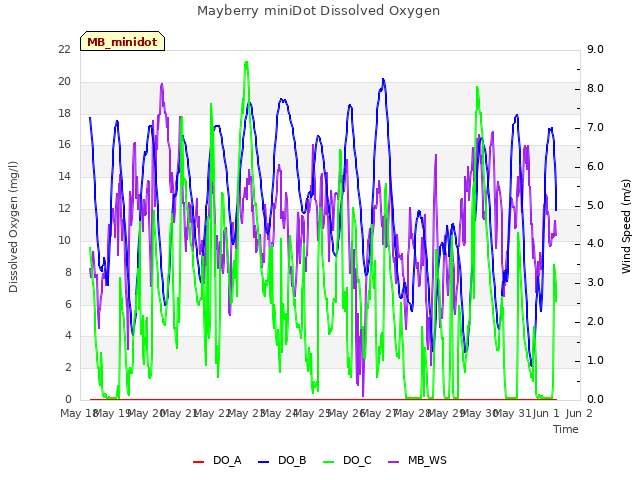Screen dimensions: 640x480
Task: Click the 0.0 wind speed tick label
Action: tap(595, 399)
